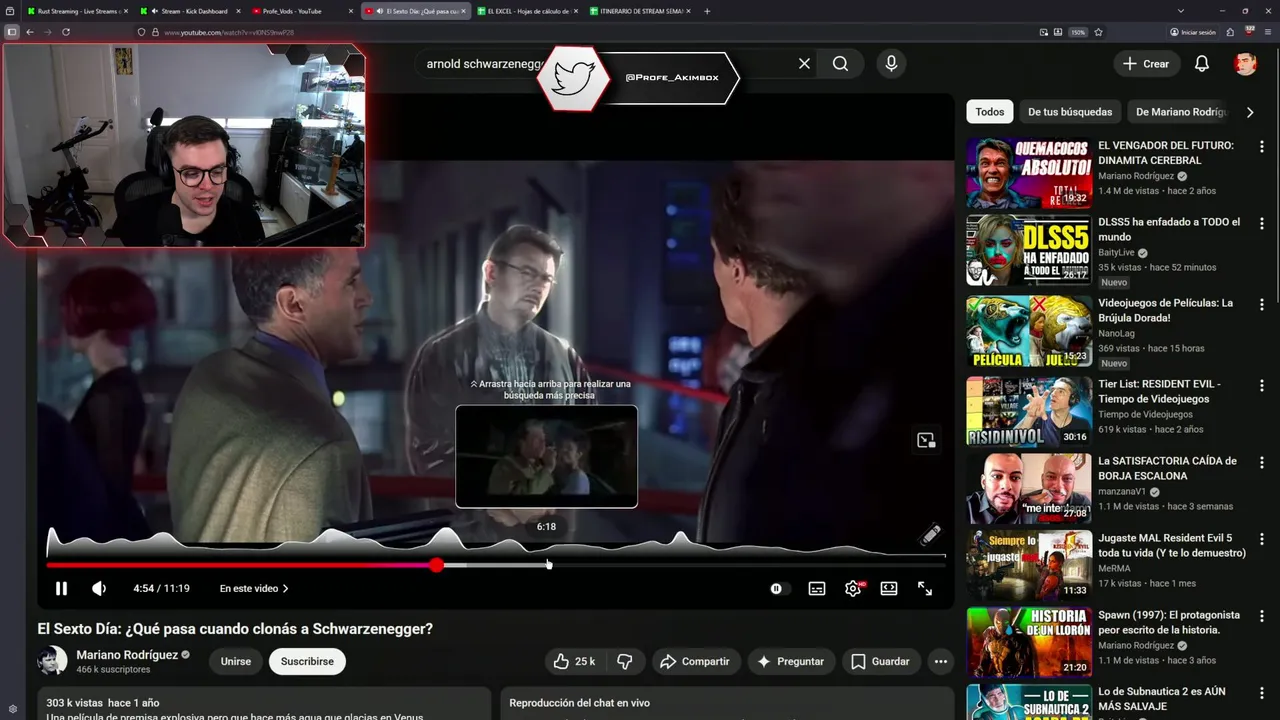Screen dimensions: 1280x720
Task: Like the video with the thumbs-up button
Action: click(574, 661)
